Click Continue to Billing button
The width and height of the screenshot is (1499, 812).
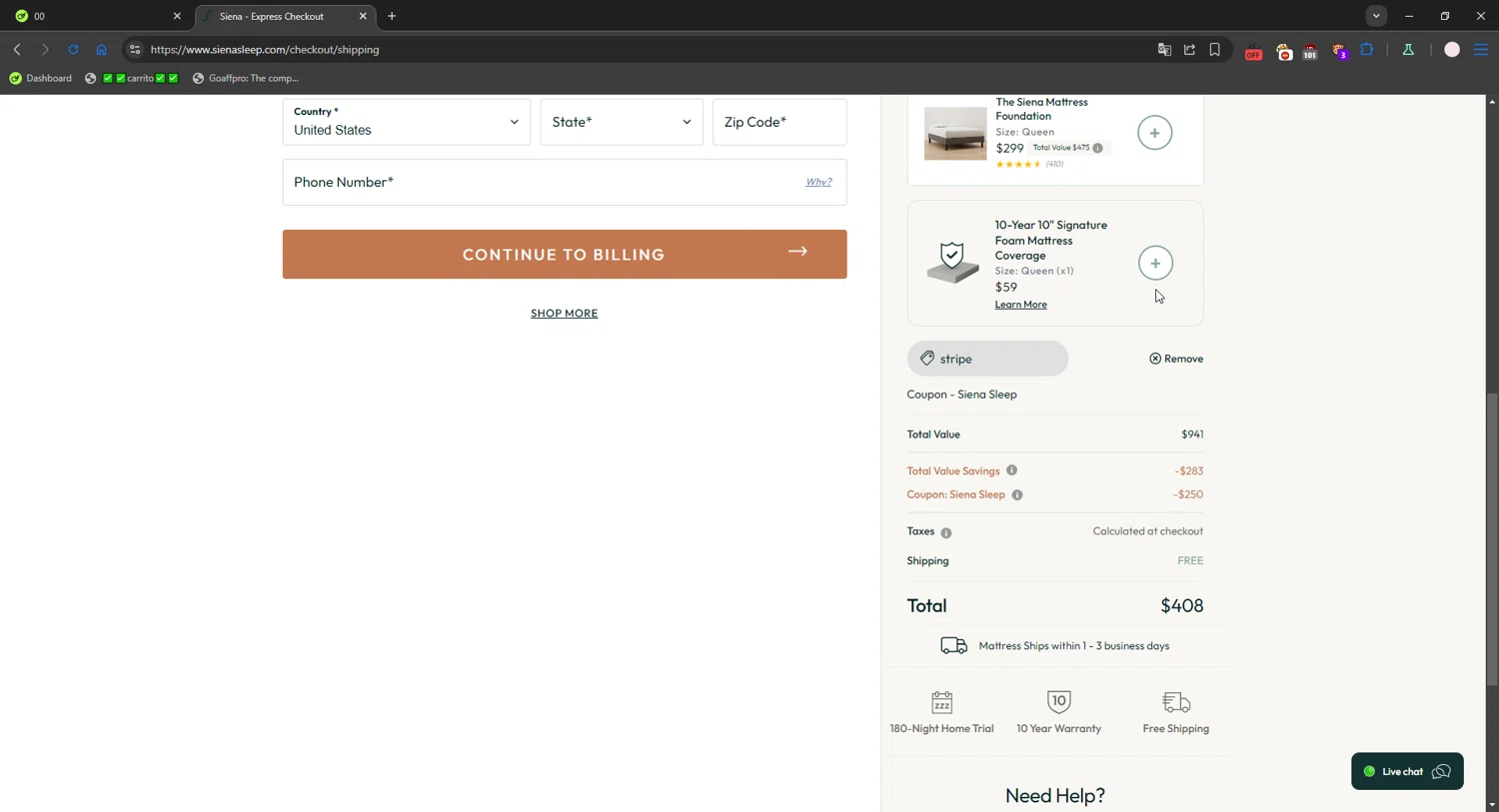pos(565,255)
